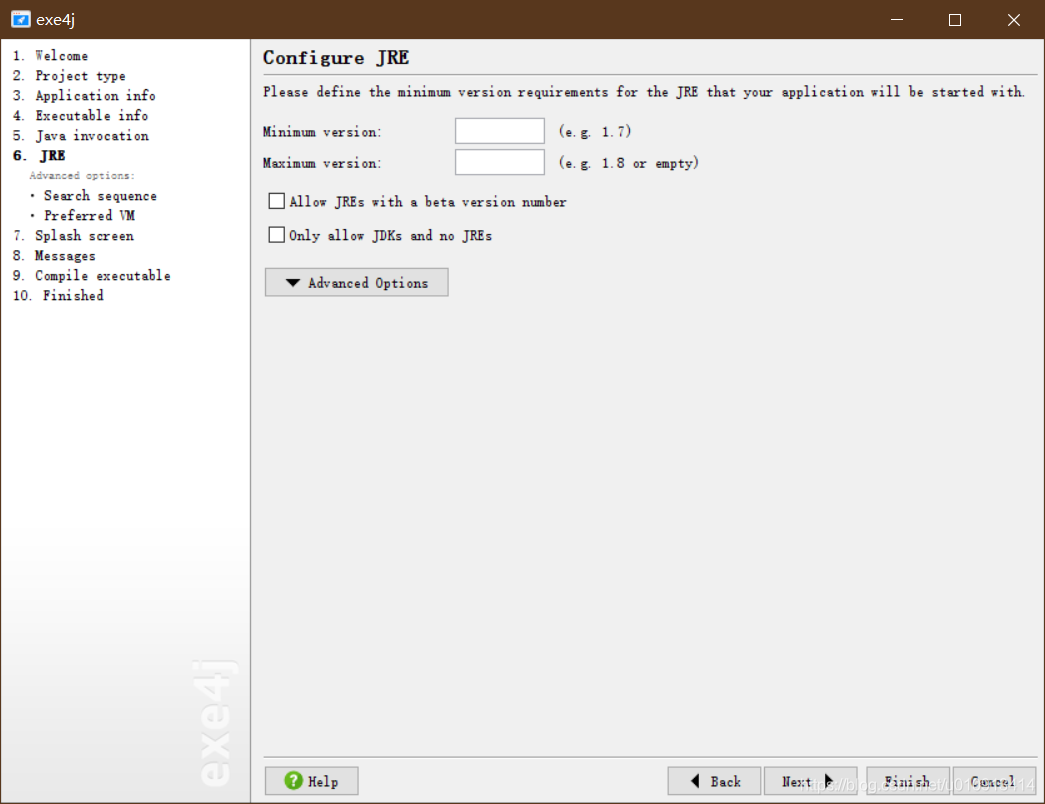This screenshot has width=1045, height=804.
Task: Select step 3 Application info
Action: (84, 96)
